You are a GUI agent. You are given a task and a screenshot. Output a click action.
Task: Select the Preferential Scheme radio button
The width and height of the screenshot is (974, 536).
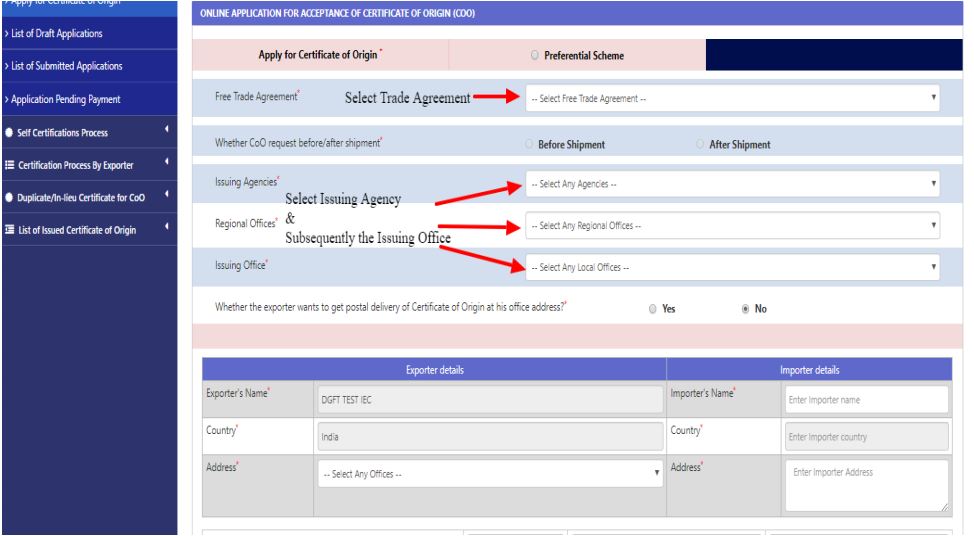pyautogui.click(x=535, y=55)
